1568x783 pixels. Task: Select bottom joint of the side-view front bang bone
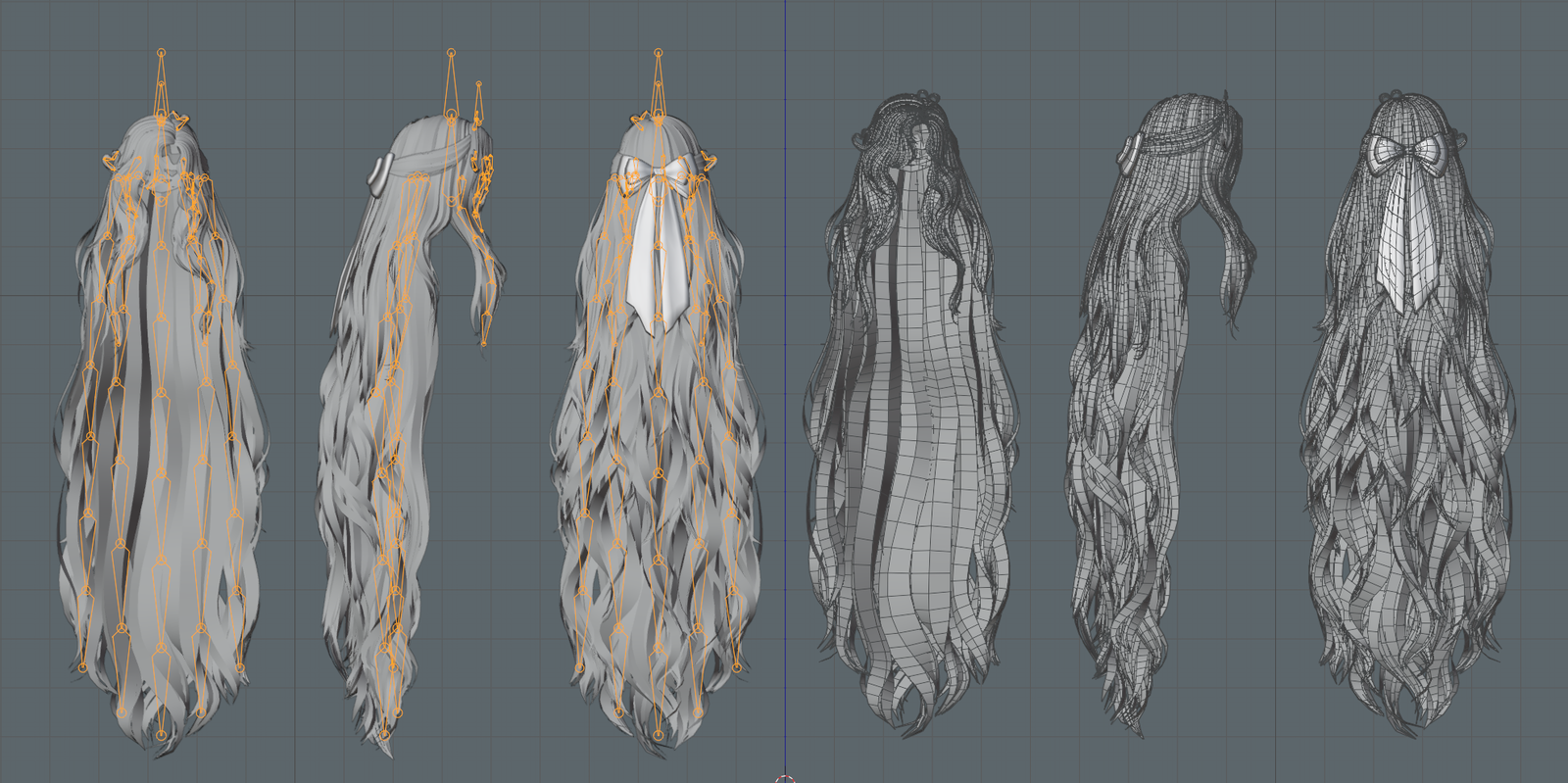pyautogui.click(x=484, y=343)
